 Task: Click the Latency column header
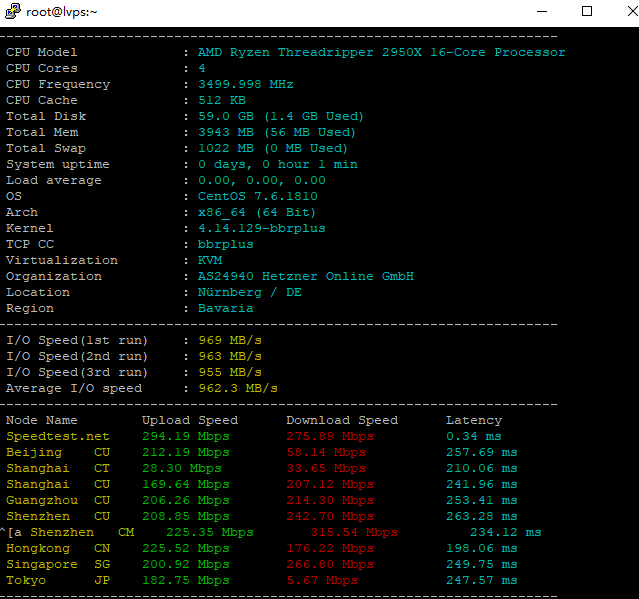coord(473,420)
